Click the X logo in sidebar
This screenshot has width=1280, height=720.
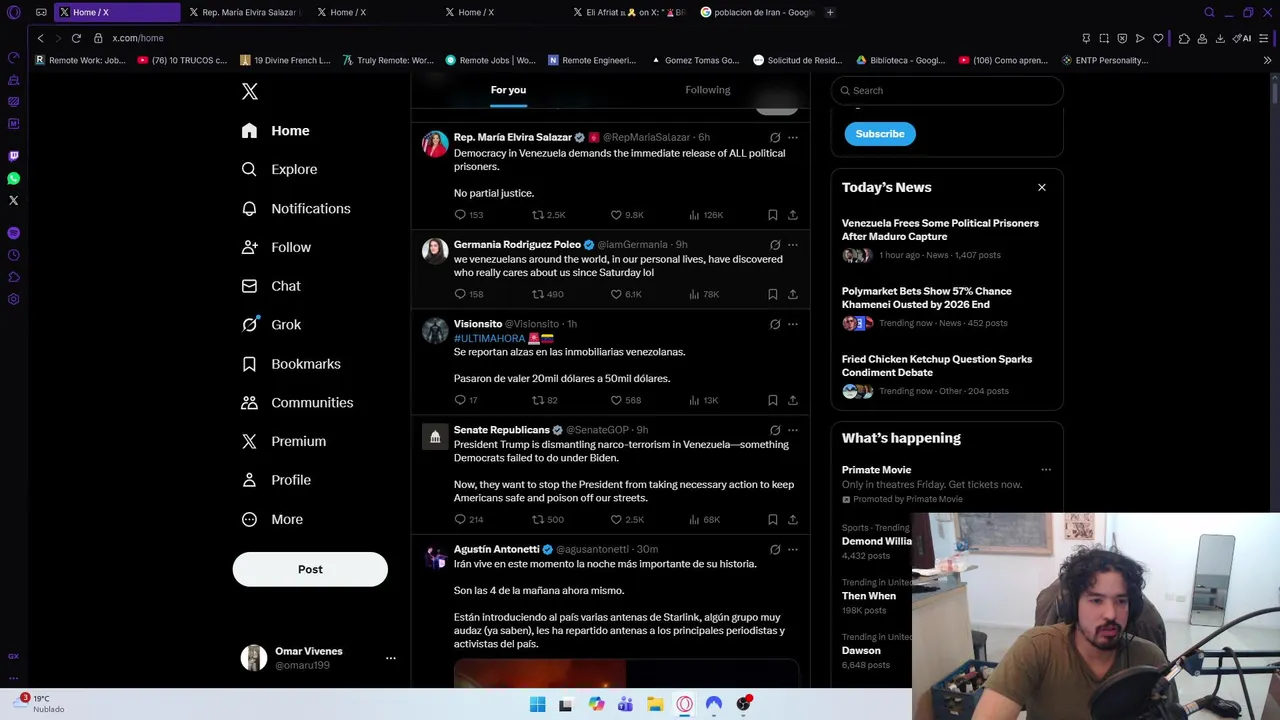[x=250, y=92]
